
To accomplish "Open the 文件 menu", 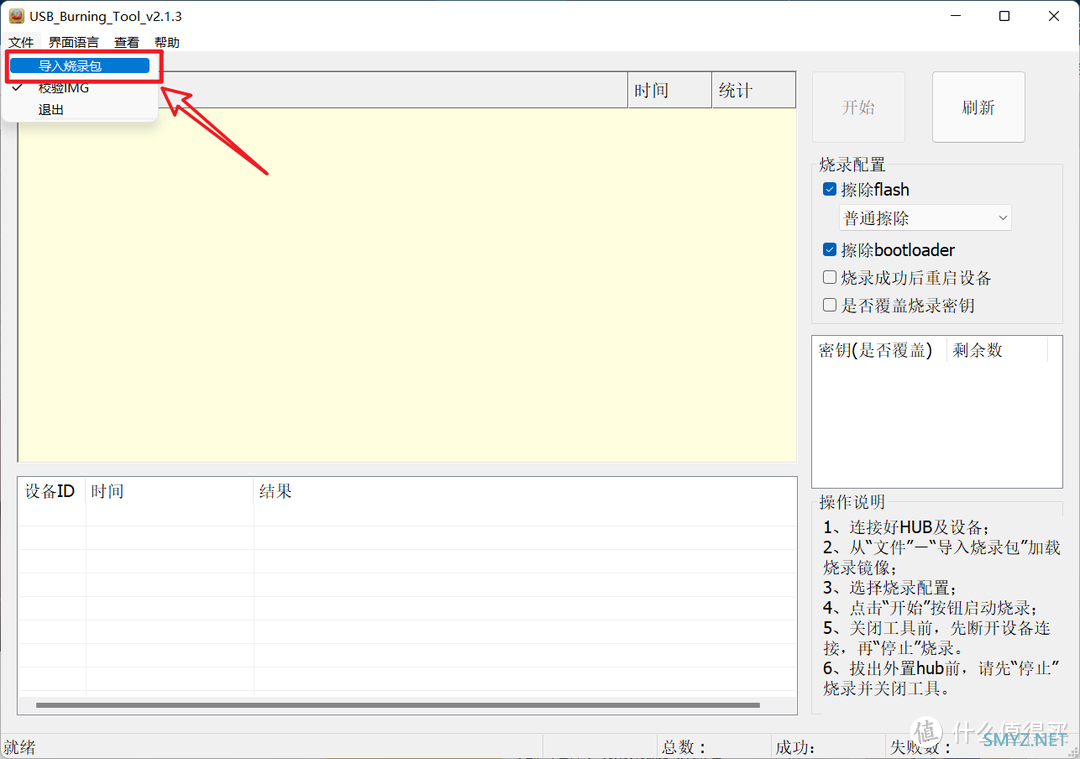I will (x=21, y=43).
